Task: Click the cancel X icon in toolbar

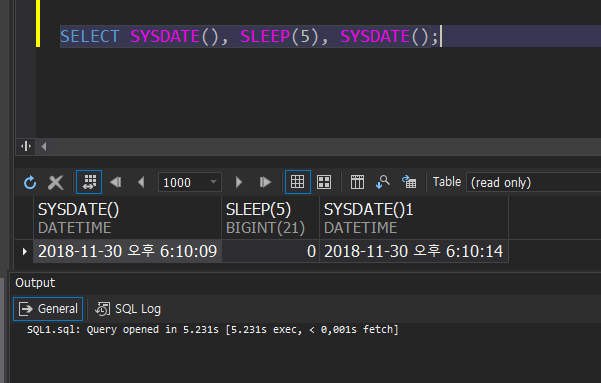Action: click(x=56, y=182)
